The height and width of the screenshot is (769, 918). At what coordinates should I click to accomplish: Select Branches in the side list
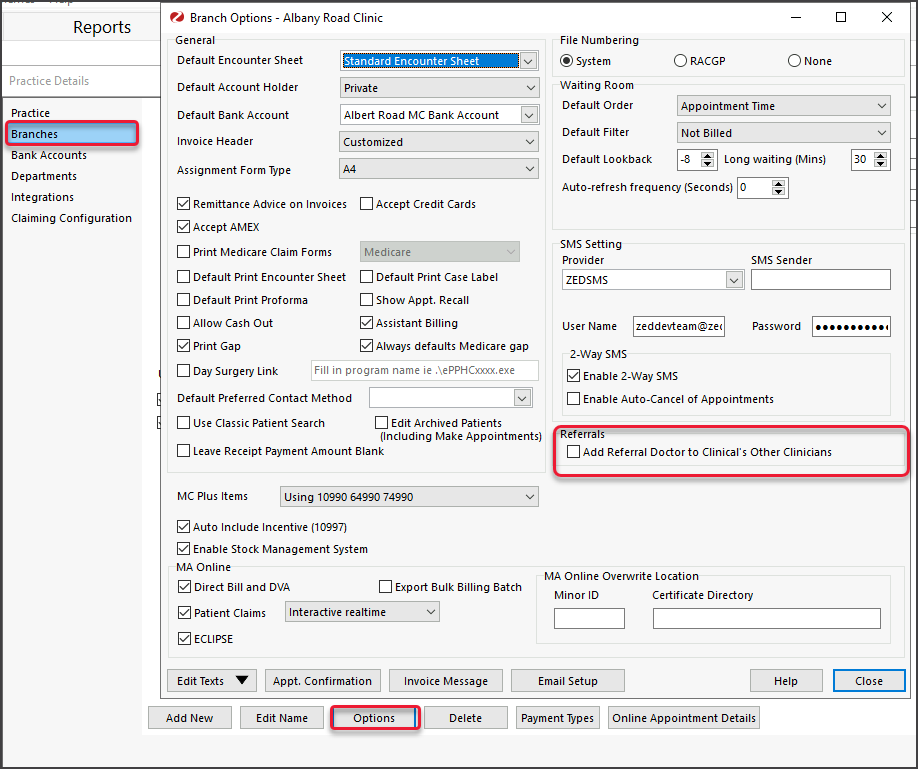point(73,134)
